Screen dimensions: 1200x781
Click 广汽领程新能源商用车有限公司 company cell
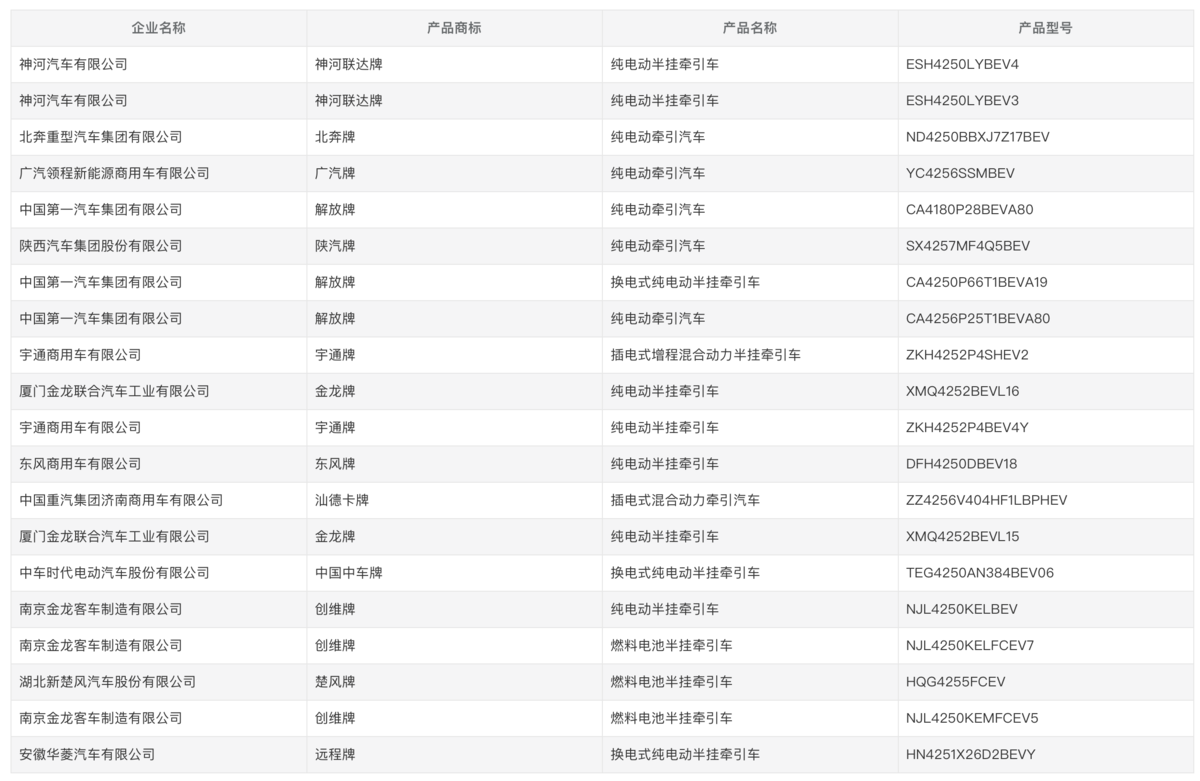click(114, 173)
